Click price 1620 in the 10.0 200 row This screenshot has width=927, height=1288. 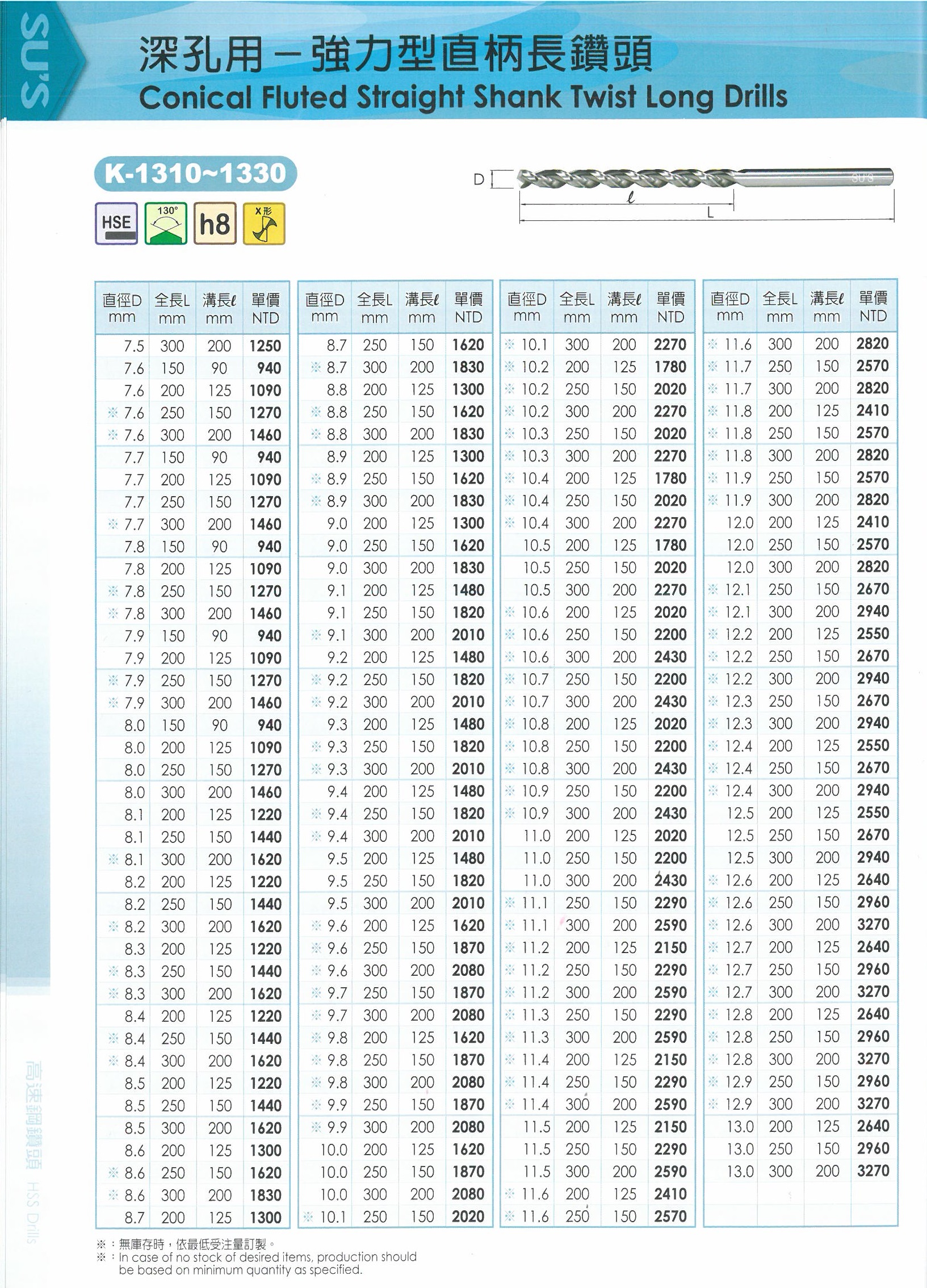[x=468, y=1149]
